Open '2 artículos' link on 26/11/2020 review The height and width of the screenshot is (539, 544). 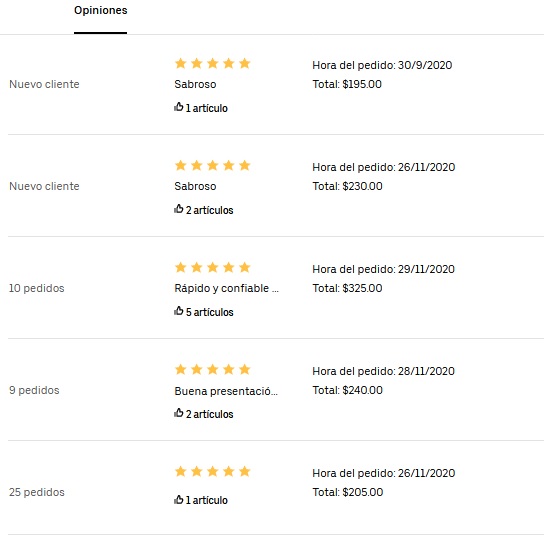(x=210, y=210)
